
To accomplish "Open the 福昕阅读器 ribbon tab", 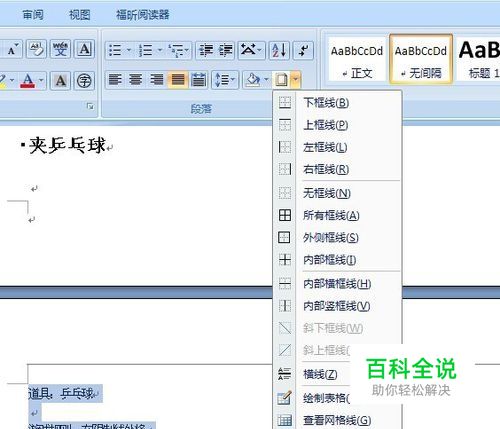I will (x=143, y=15).
